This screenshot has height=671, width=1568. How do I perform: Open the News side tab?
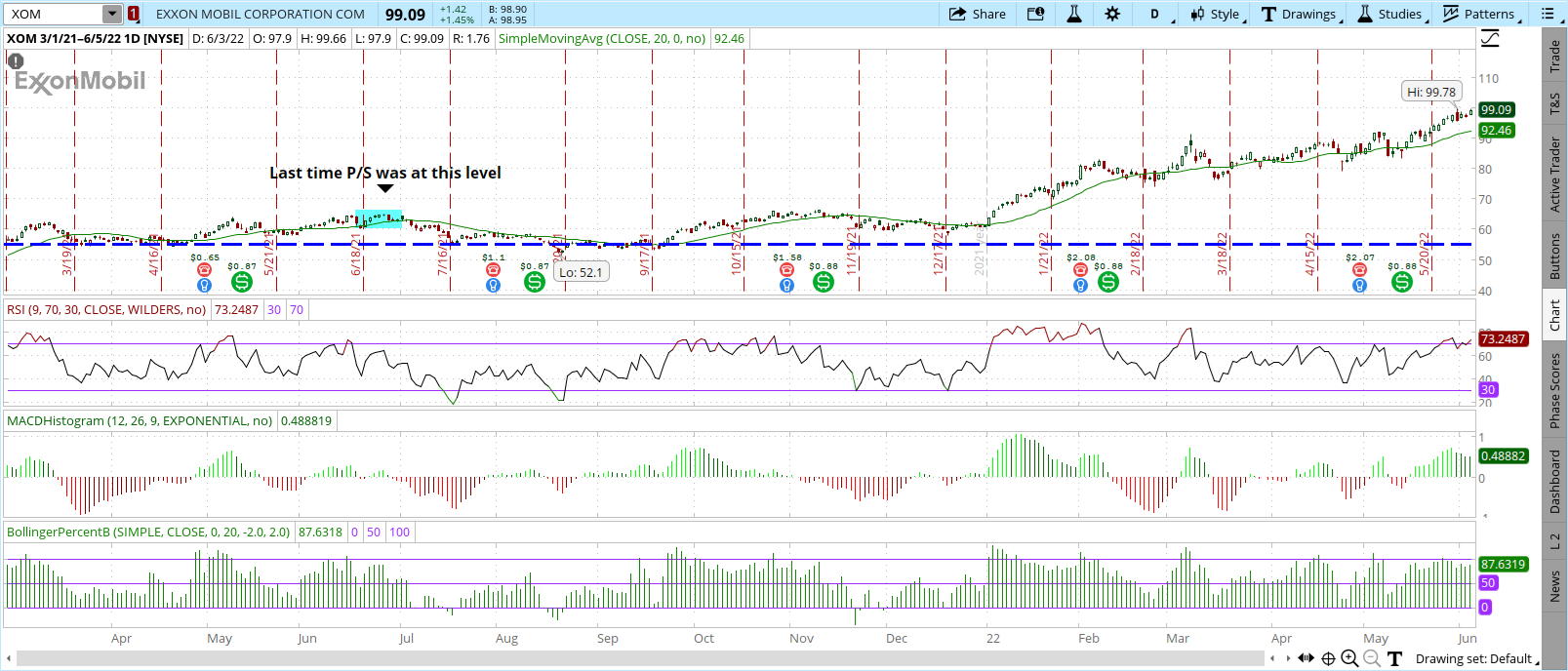point(1554,586)
